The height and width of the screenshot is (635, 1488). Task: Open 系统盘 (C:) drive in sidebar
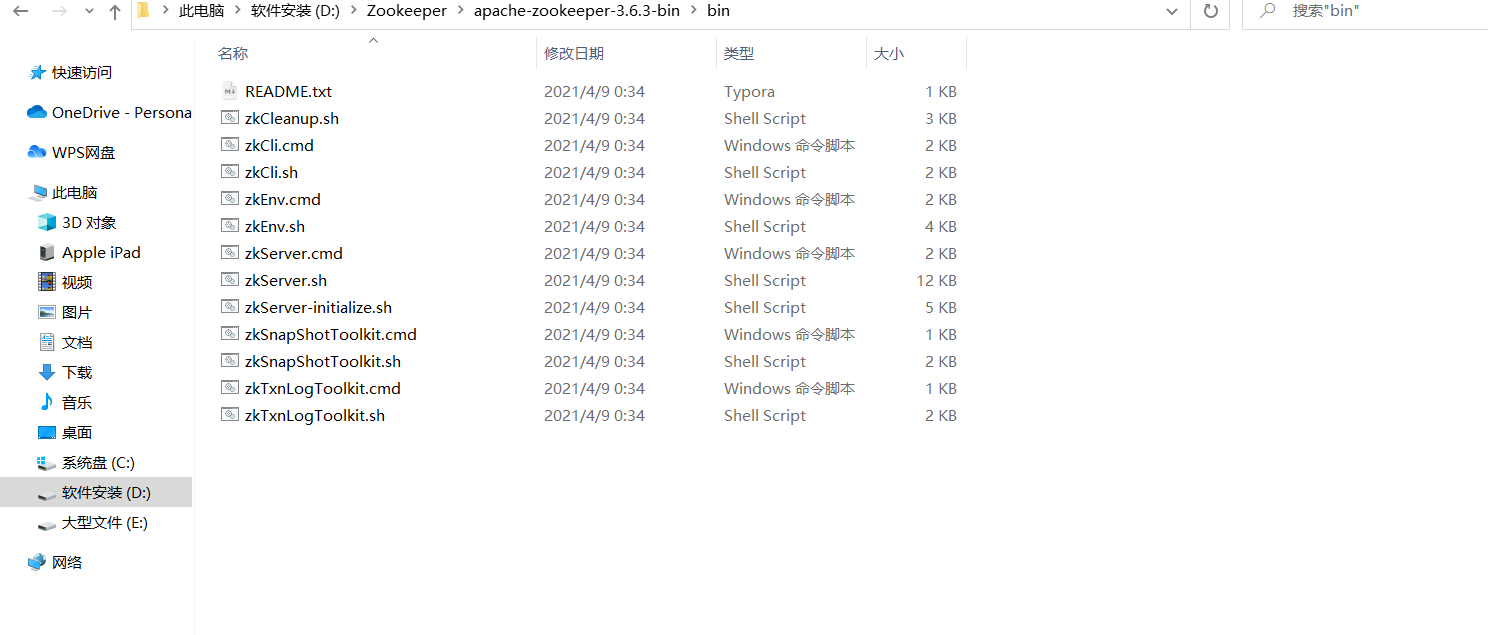(96, 462)
